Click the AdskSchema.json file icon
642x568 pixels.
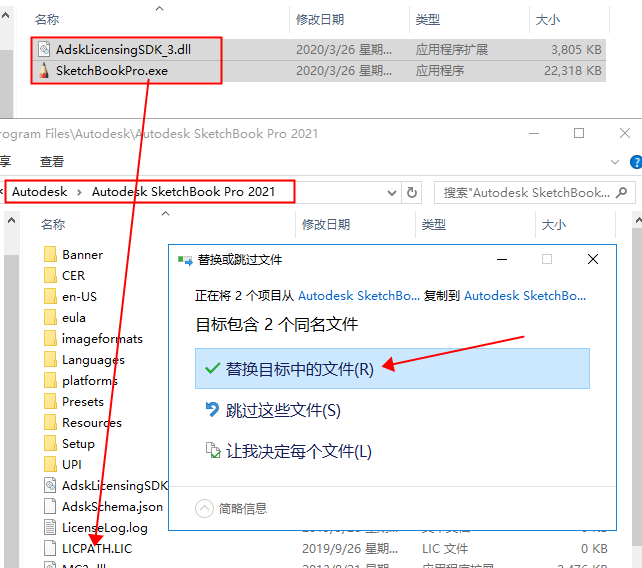pos(50,507)
